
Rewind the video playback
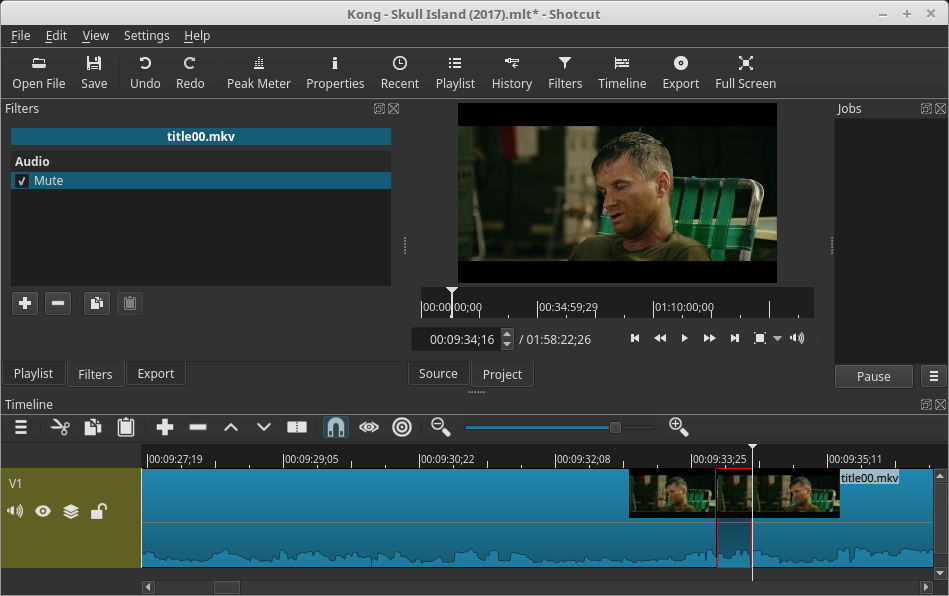[x=660, y=338]
